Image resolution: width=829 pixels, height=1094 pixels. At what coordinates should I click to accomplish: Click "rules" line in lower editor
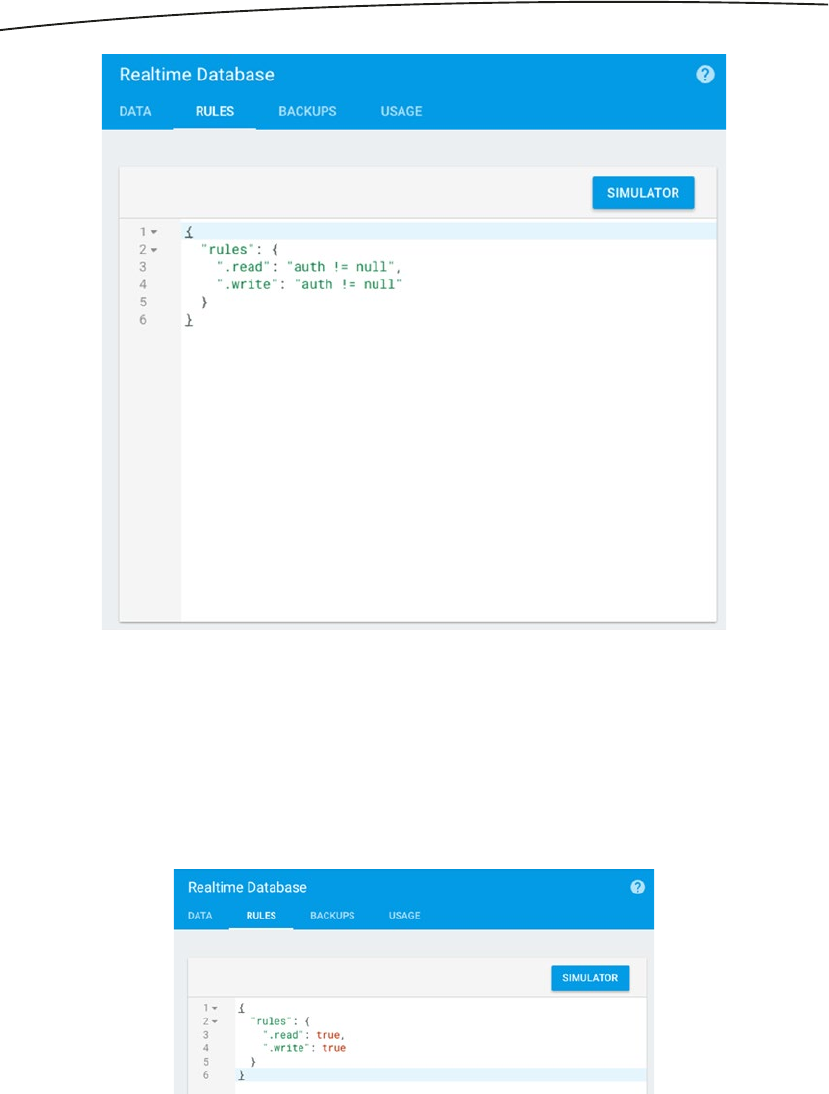tap(279, 1021)
